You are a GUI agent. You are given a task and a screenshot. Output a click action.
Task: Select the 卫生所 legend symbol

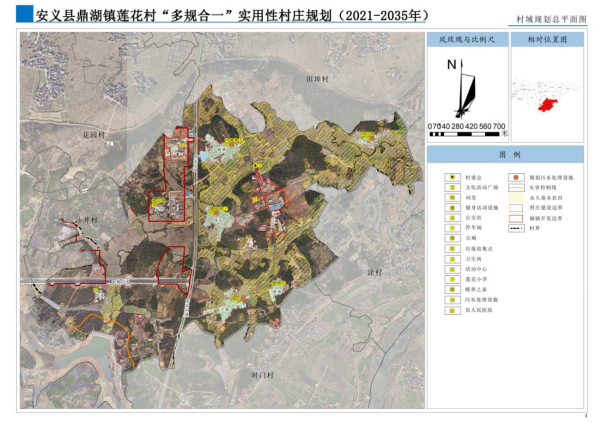point(453,259)
